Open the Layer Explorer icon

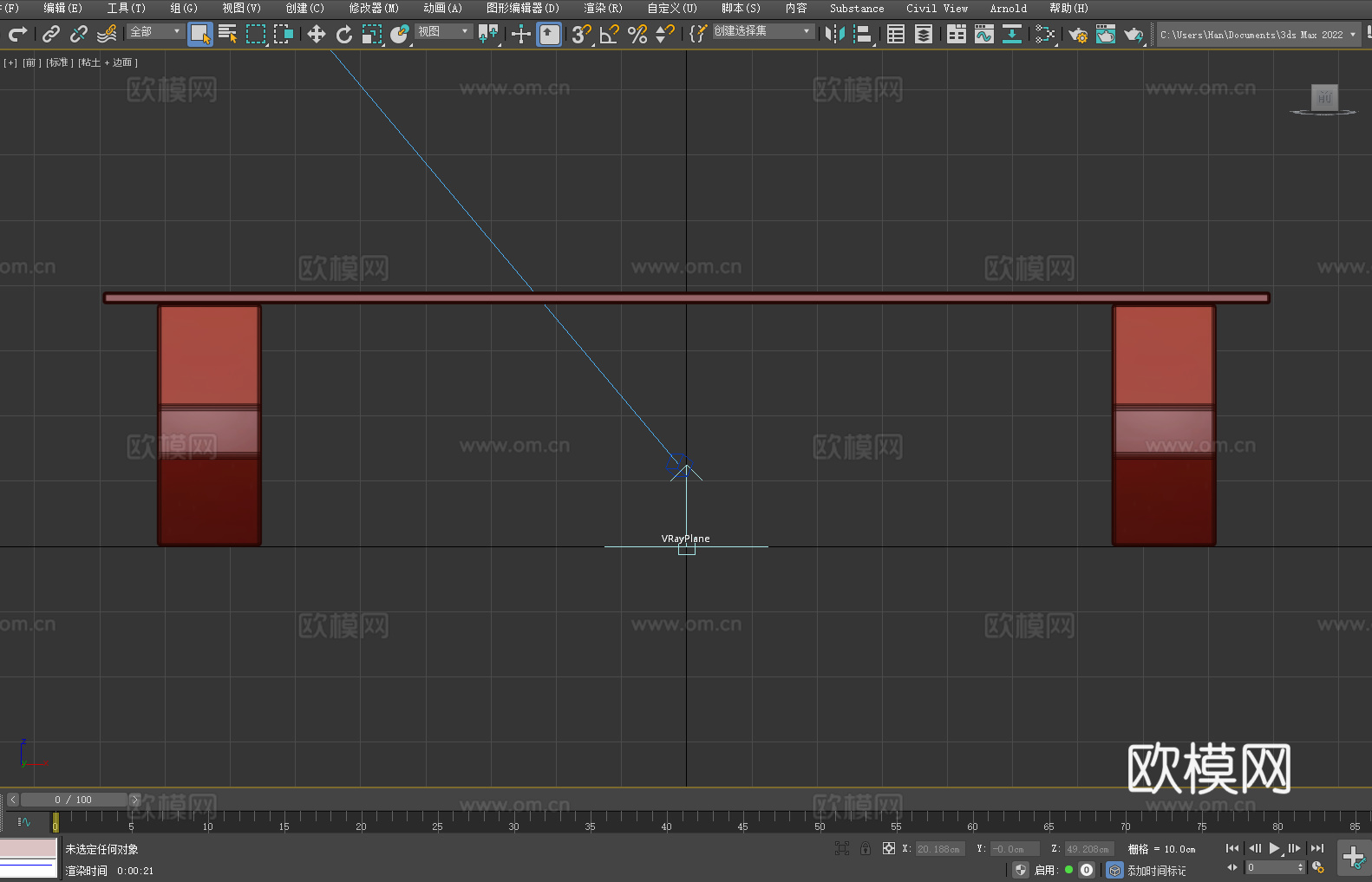tap(924, 34)
